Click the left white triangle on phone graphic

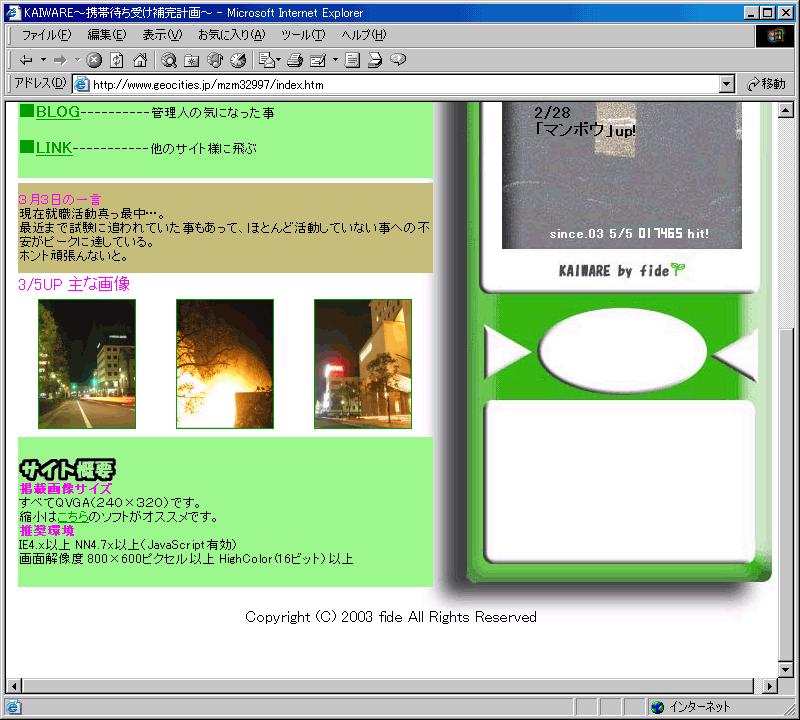505,352
